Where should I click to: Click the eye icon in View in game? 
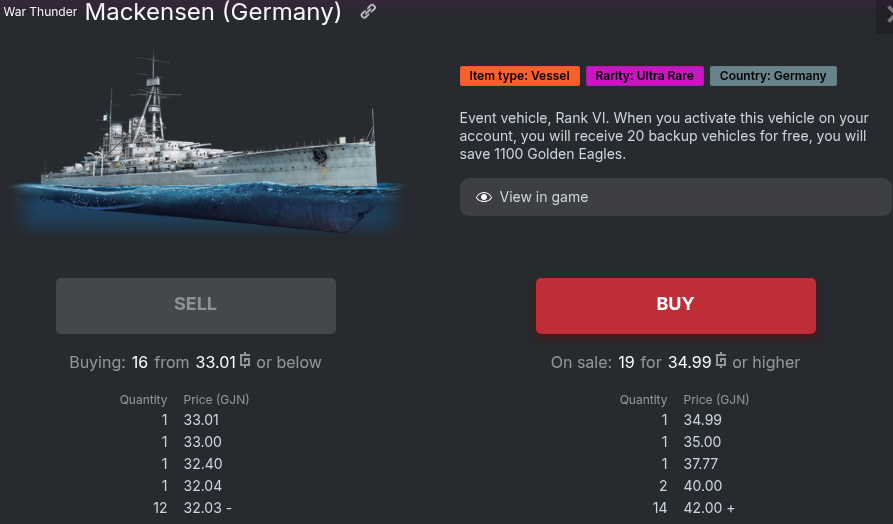coord(484,197)
